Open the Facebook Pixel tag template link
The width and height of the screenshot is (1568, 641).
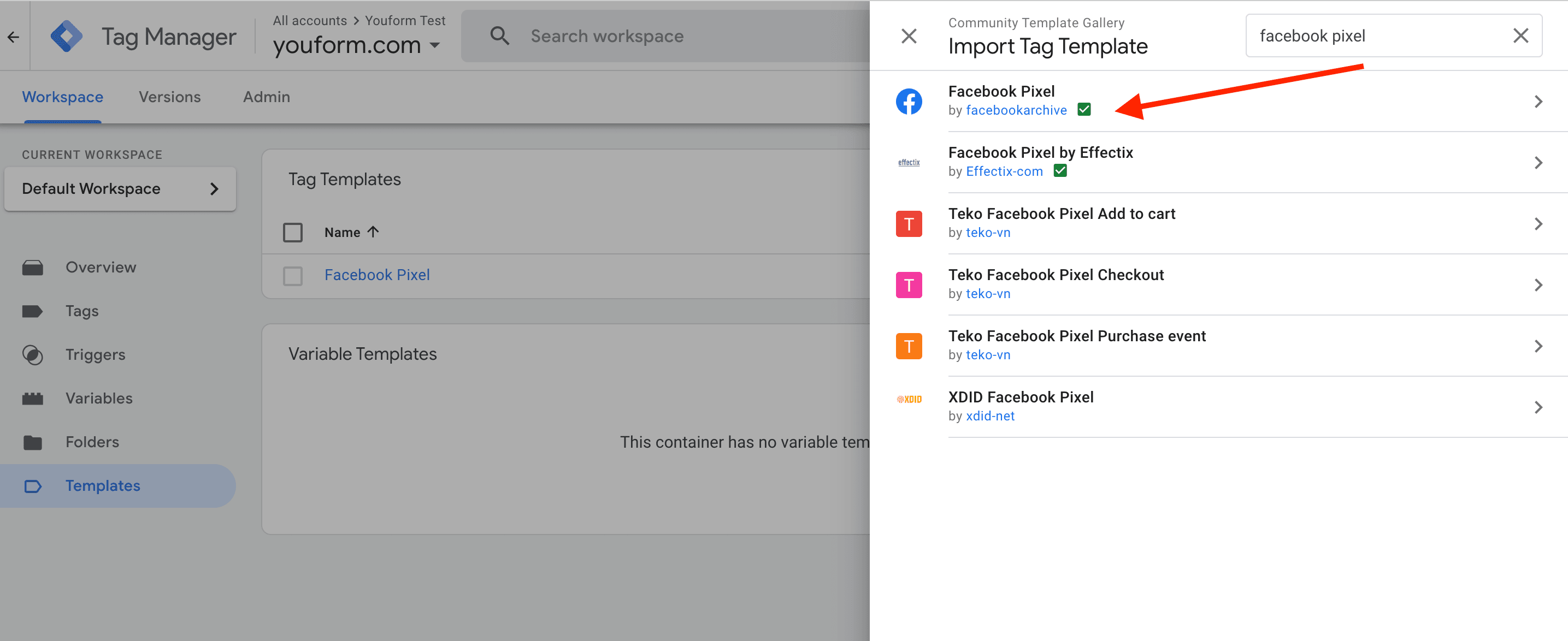[x=378, y=276]
